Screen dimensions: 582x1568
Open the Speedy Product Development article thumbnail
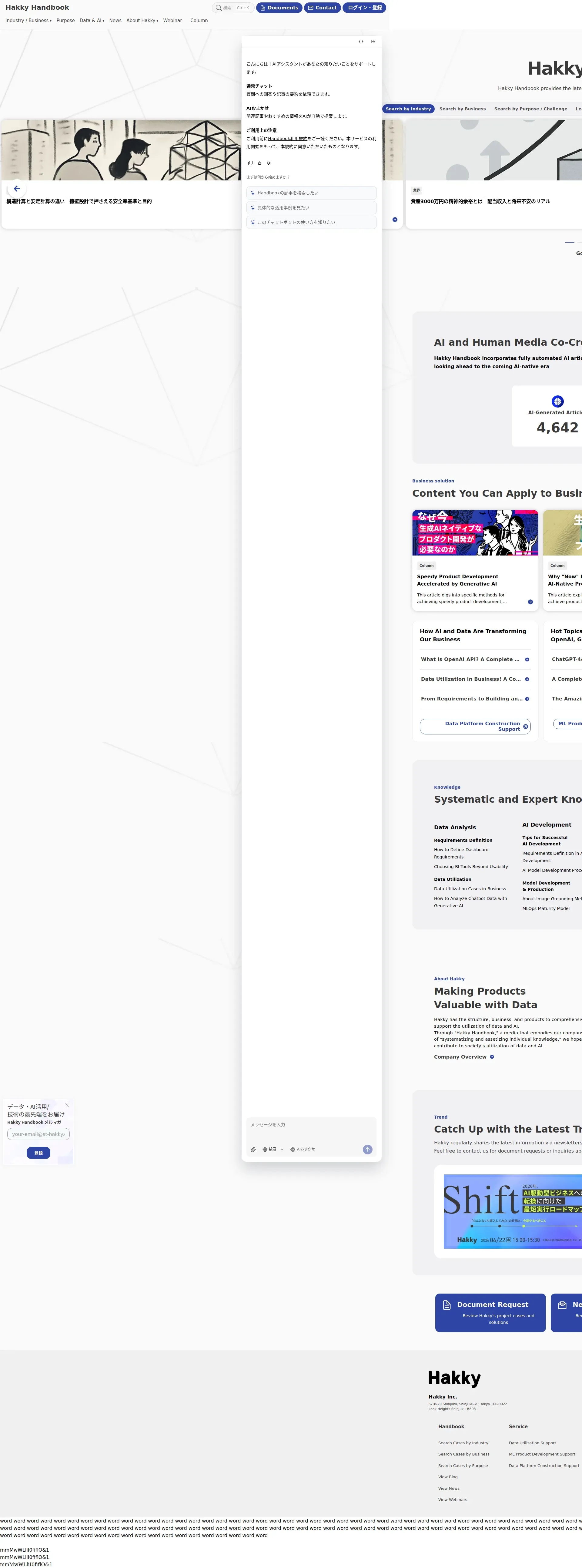tap(476, 532)
